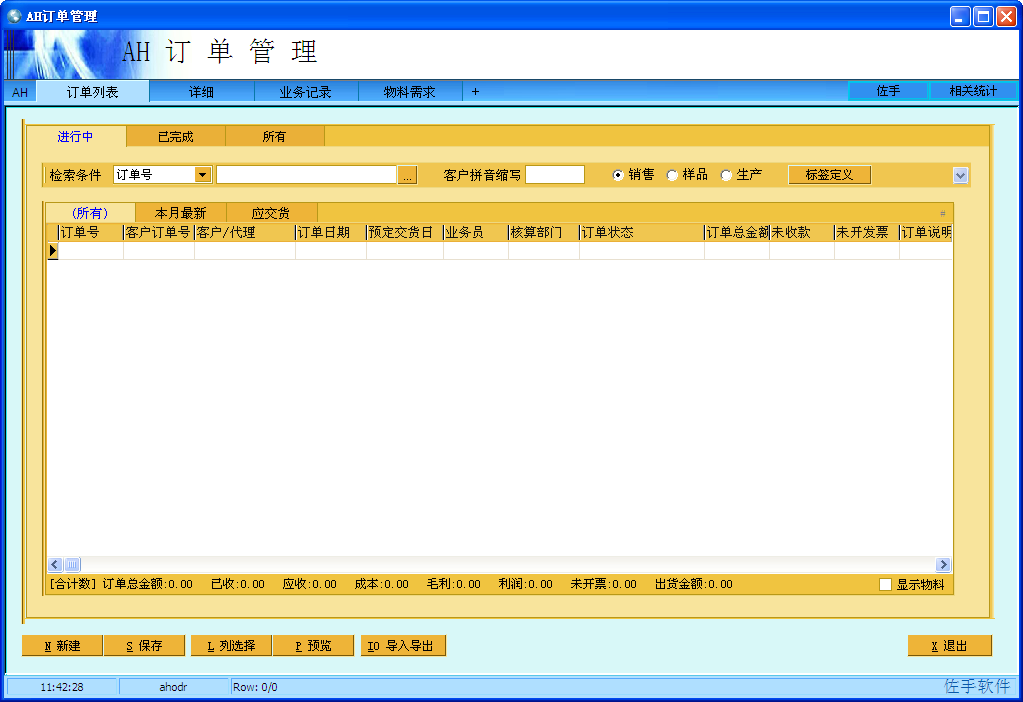The image size is (1023, 702).
Task: Click the 预定交货日 column header
Action: click(x=405, y=232)
